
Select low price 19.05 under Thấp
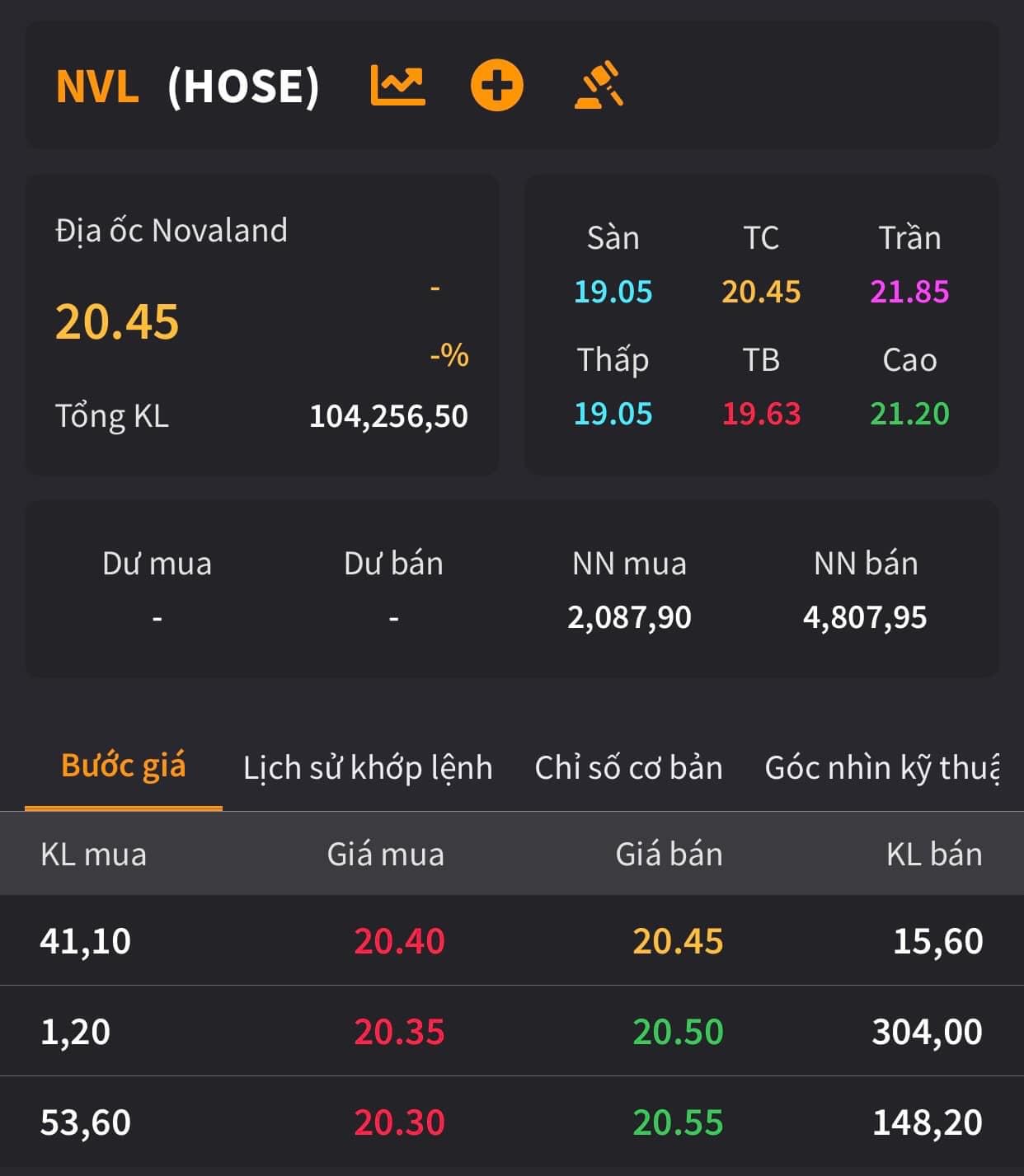point(613,414)
